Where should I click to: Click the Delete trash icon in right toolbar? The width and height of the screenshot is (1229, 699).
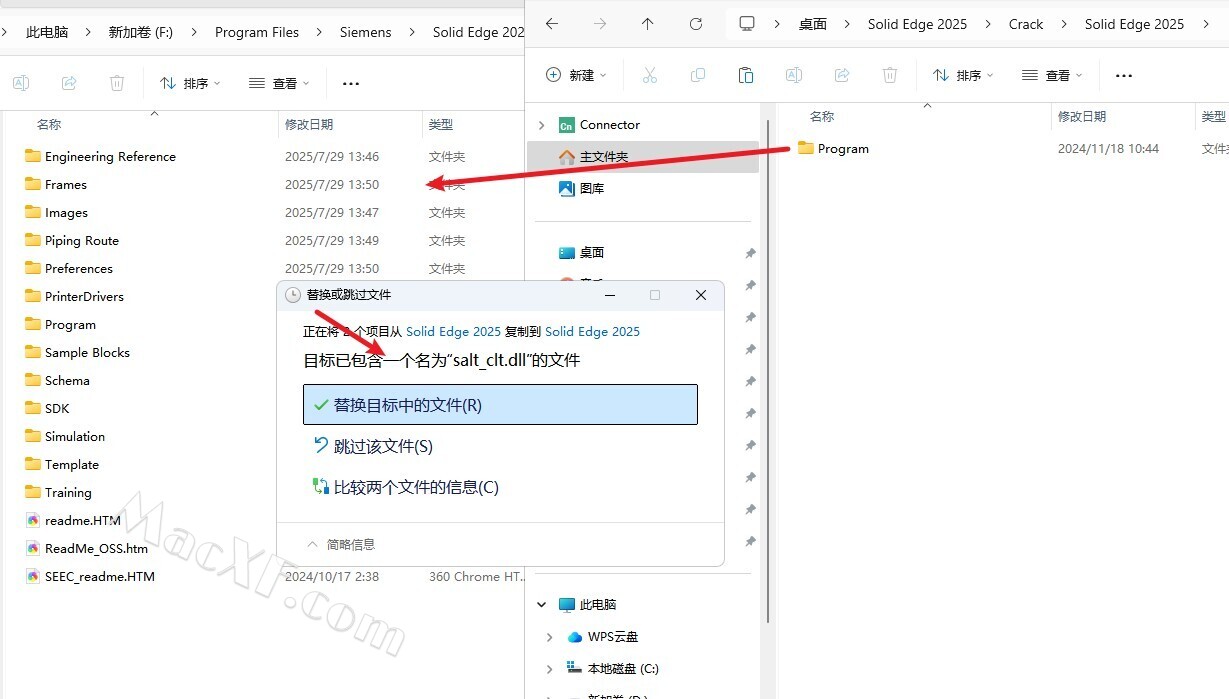click(890, 75)
